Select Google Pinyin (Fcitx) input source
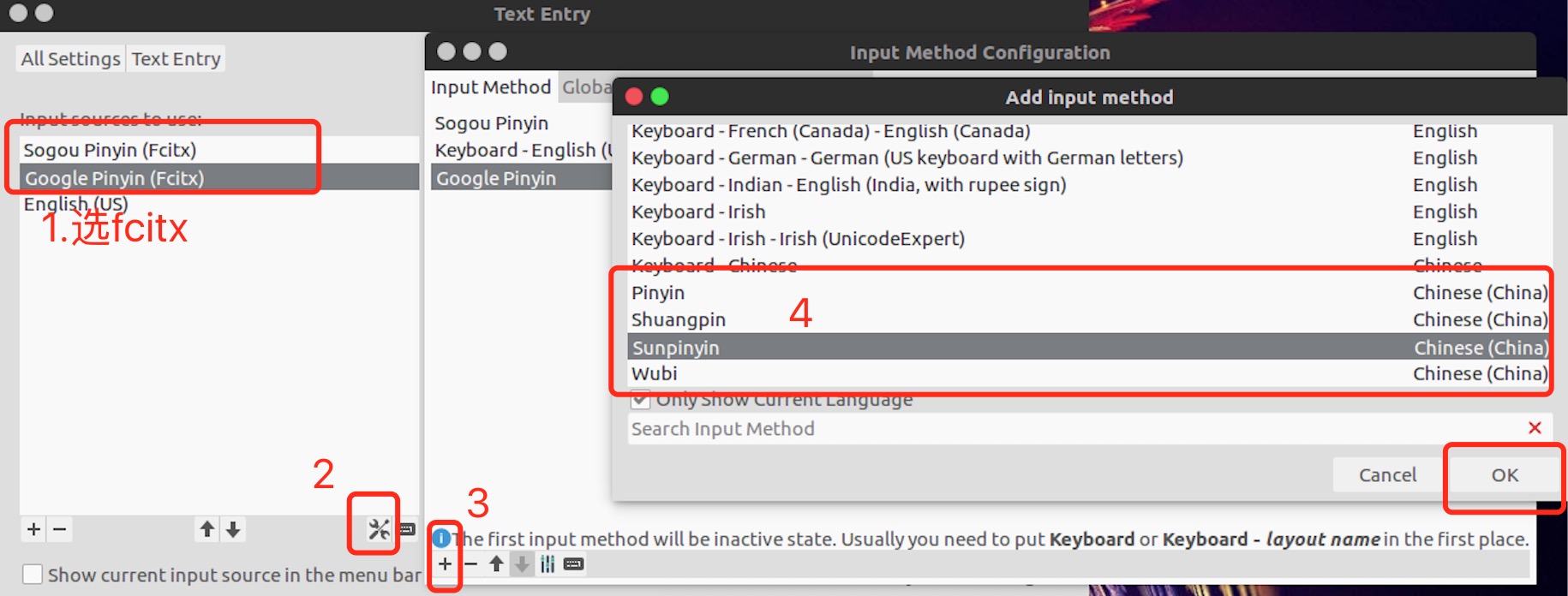Screen dimensions: 1568x596 (x=219, y=177)
